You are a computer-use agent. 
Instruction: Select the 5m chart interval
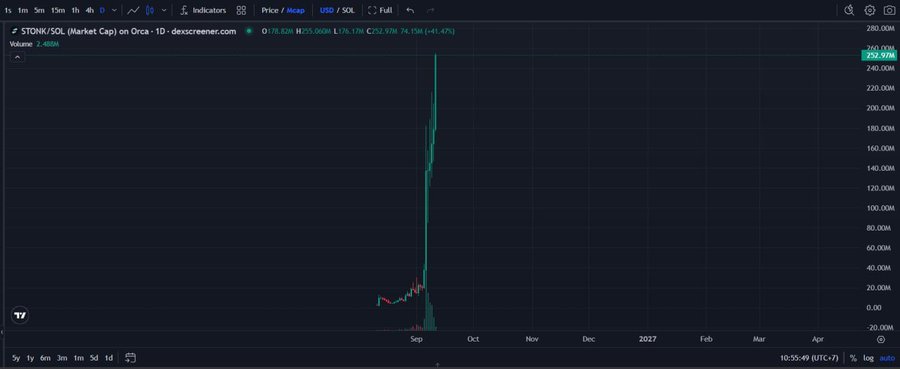pos(39,10)
